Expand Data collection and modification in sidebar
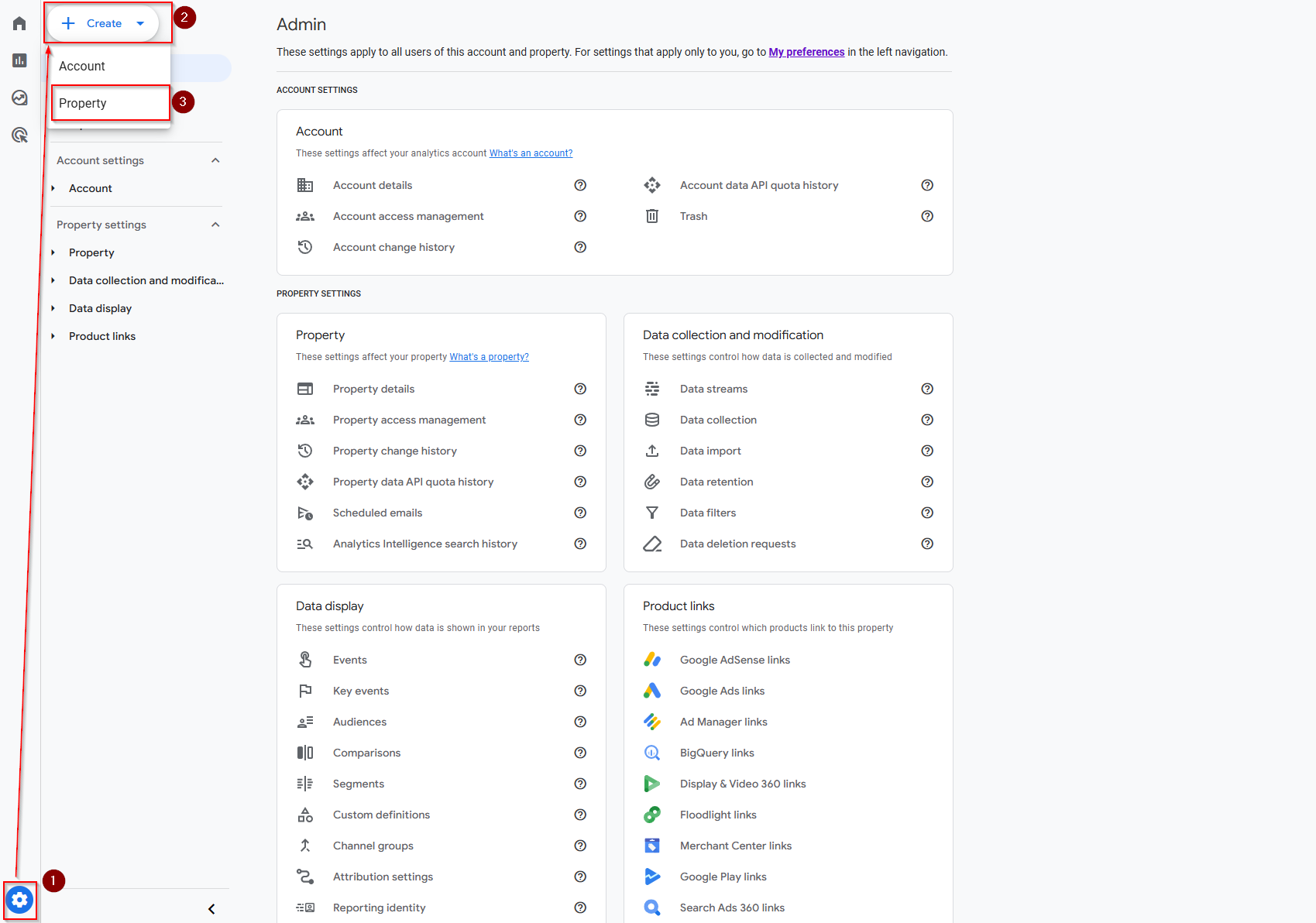This screenshot has width=1316, height=923. pos(53,280)
